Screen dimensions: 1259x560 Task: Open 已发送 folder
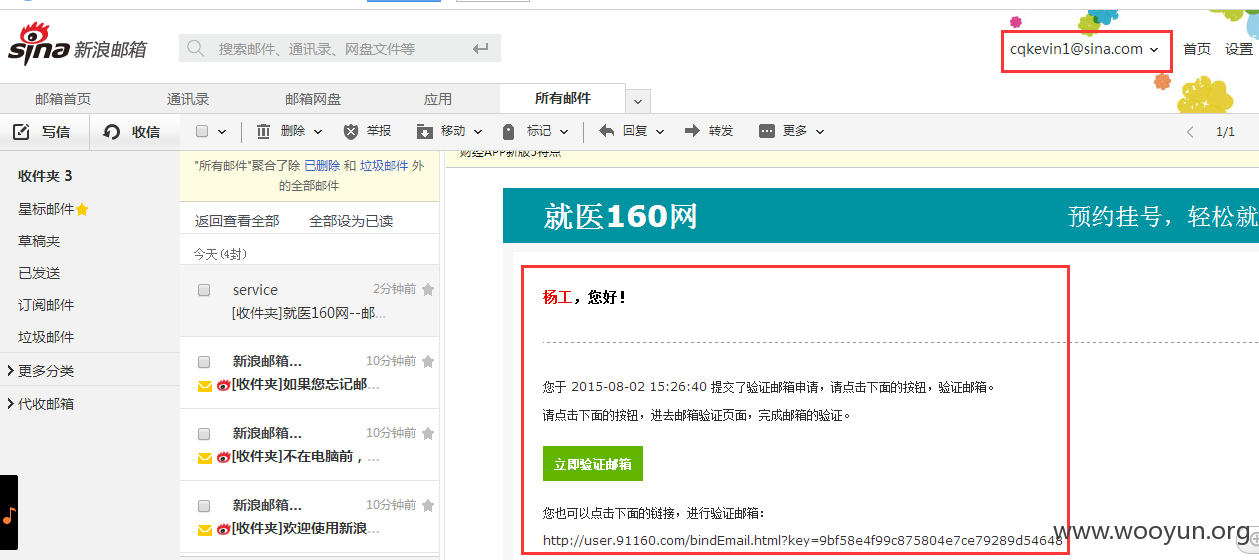pos(39,273)
